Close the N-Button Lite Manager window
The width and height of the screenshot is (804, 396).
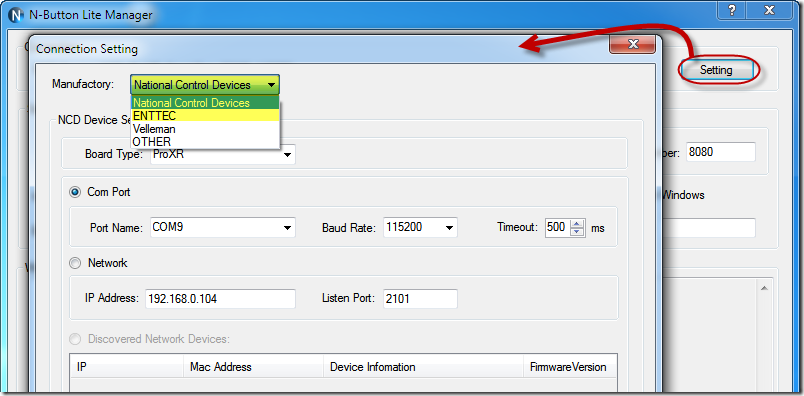tap(769, 11)
